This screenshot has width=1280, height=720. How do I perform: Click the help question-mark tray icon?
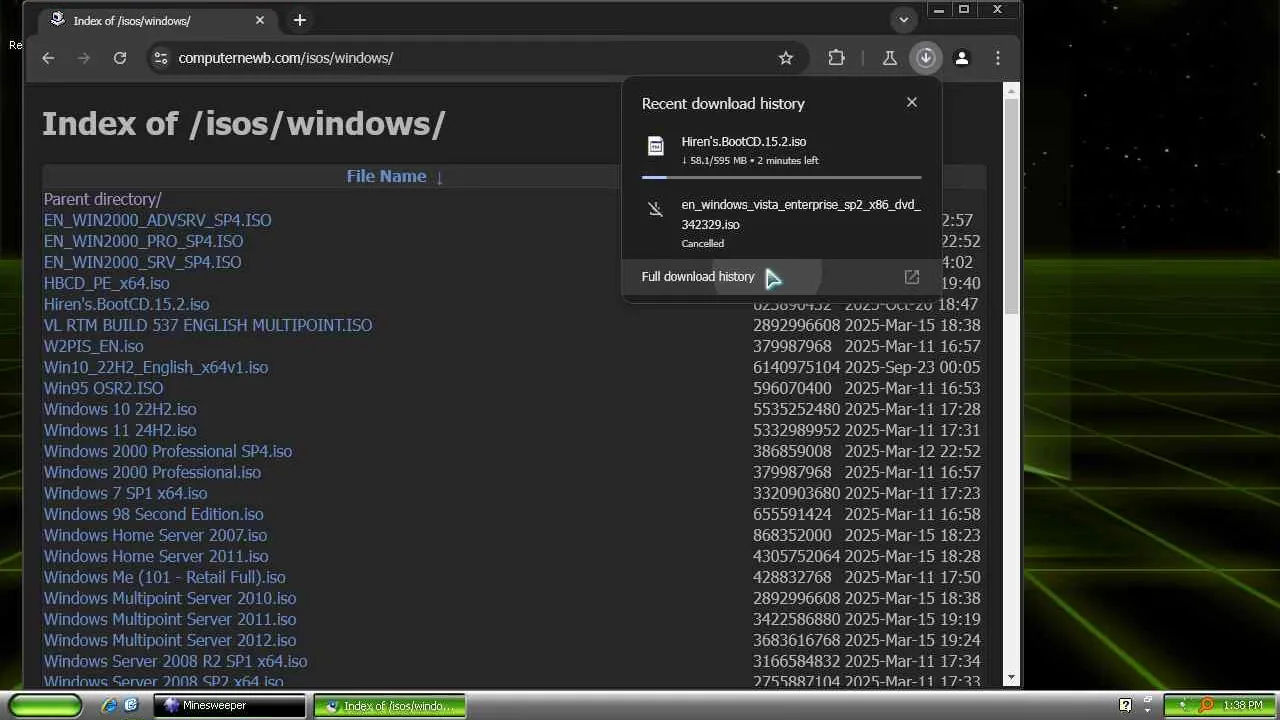[1125, 705]
